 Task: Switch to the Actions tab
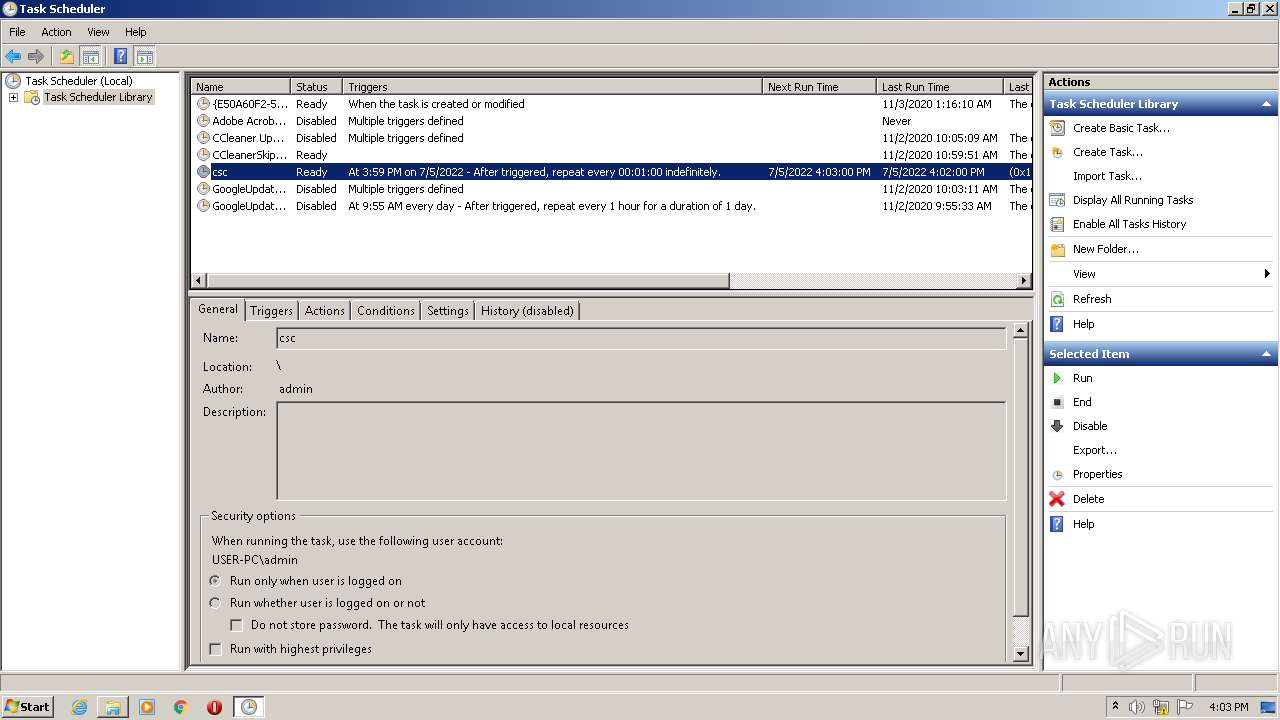(x=324, y=311)
